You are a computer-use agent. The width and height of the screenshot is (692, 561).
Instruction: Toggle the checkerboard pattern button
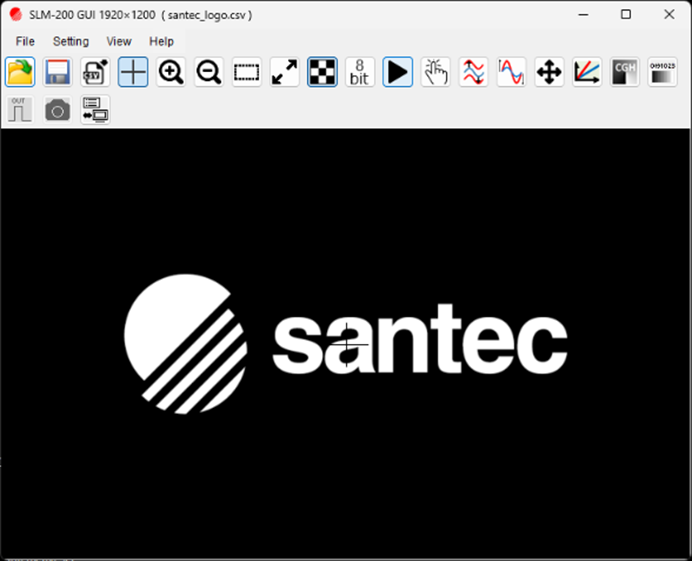click(x=322, y=72)
